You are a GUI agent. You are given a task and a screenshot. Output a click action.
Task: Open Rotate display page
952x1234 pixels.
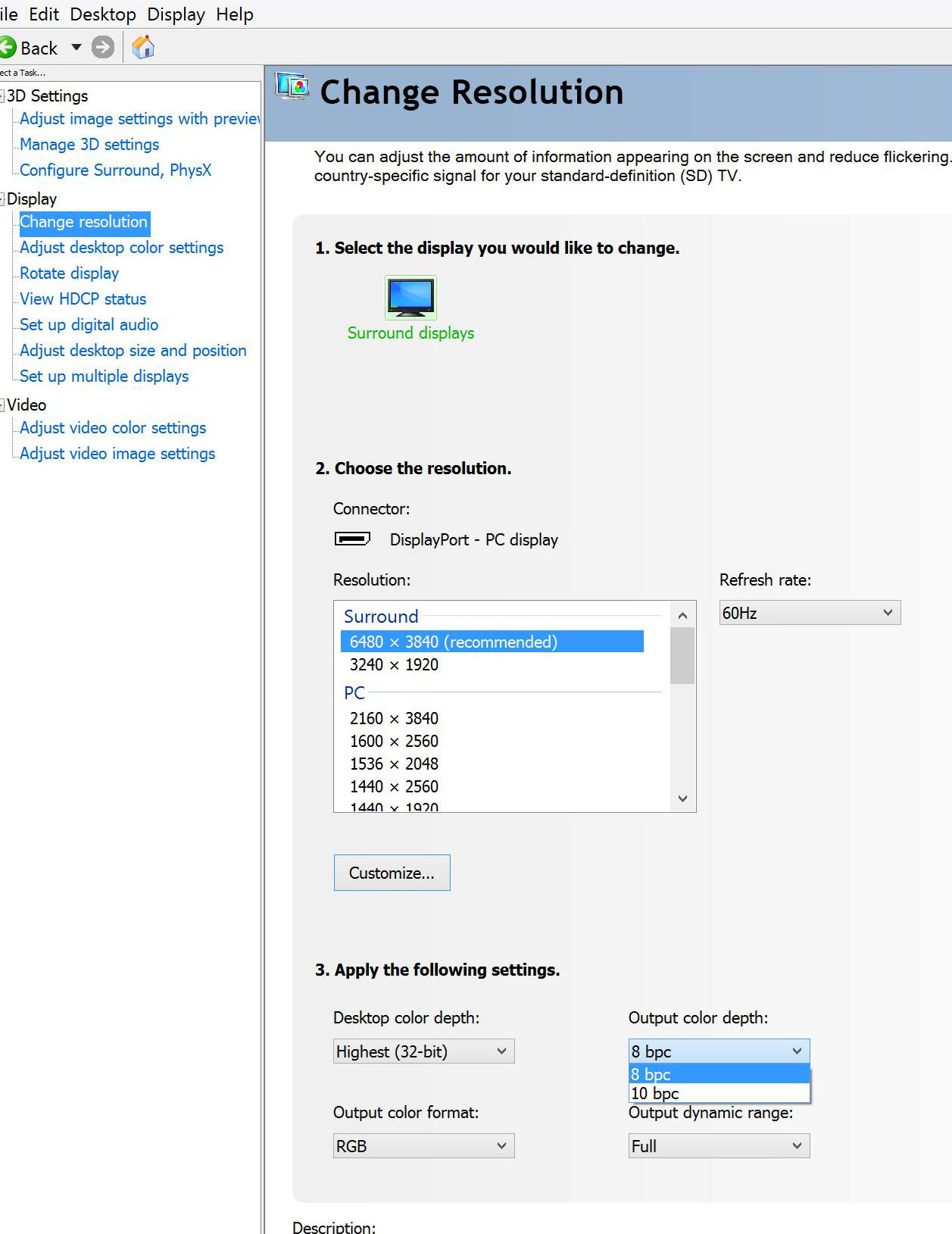(x=69, y=273)
